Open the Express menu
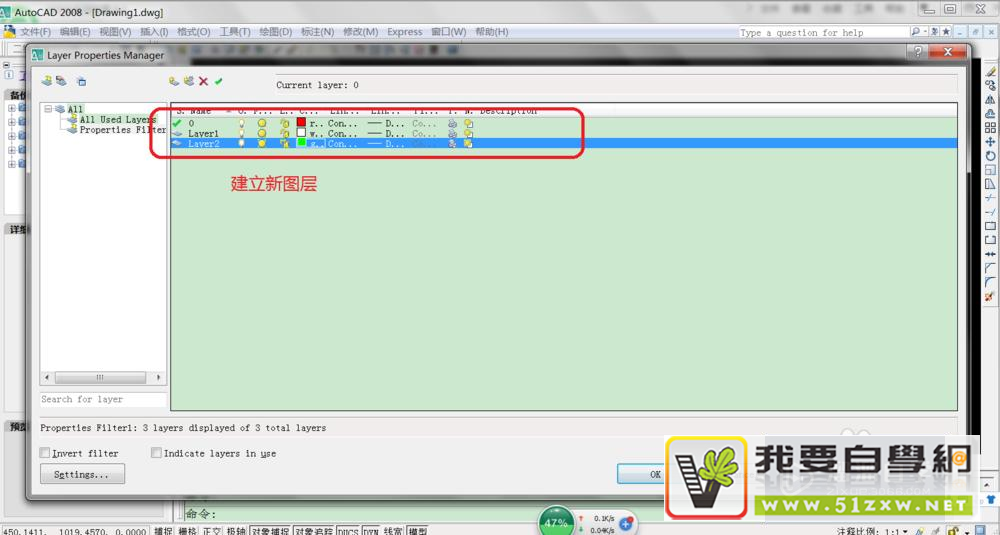The height and width of the screenshot is (535, 1000). [404, 32]
